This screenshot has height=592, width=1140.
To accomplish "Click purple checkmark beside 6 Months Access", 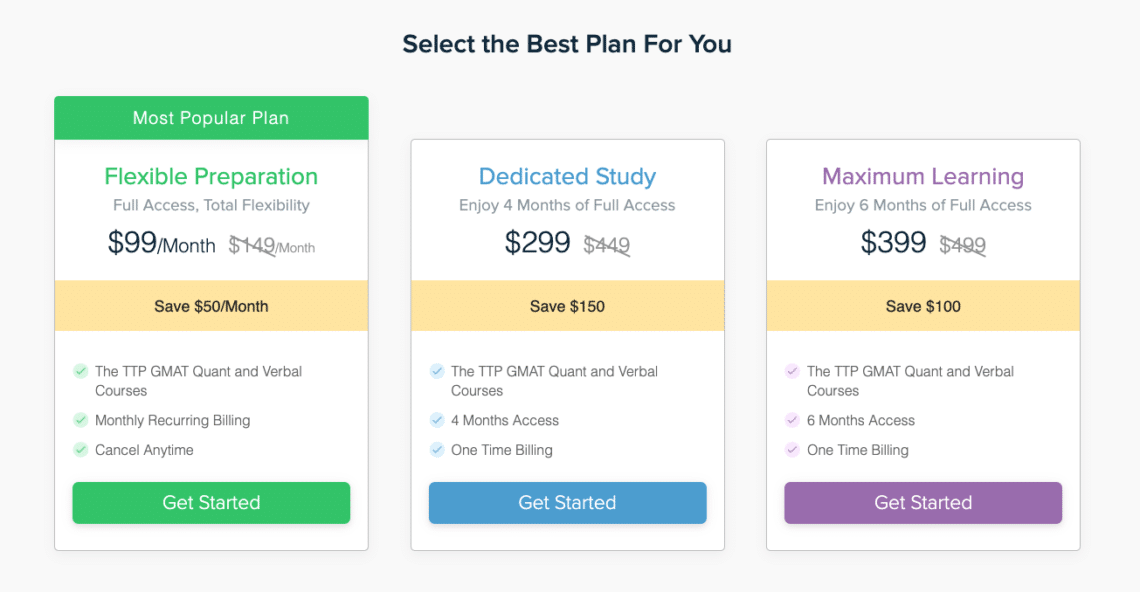I will point(793,420).
